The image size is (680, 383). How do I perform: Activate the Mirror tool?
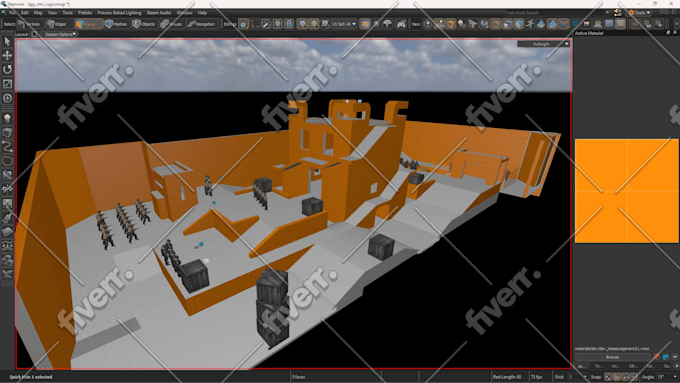(x=7, y=189)
